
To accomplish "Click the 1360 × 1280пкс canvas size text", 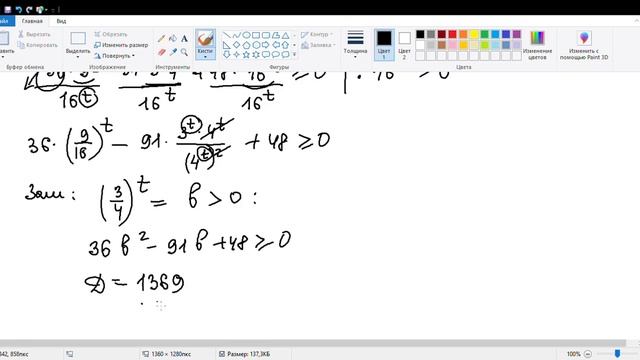I will (171, 354).
